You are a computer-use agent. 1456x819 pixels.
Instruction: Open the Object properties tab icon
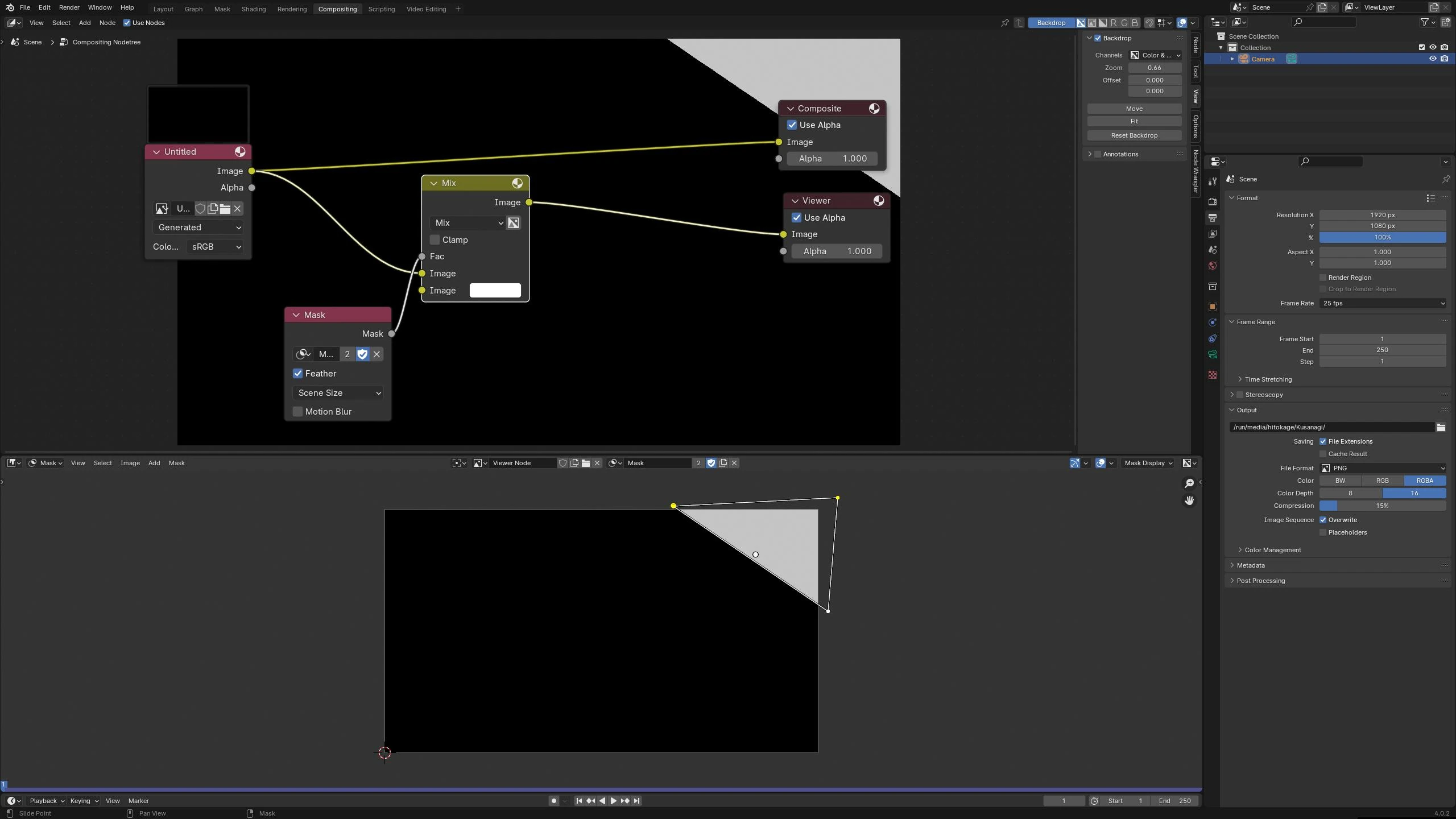pyautogui.click(x=1213, y=307)
